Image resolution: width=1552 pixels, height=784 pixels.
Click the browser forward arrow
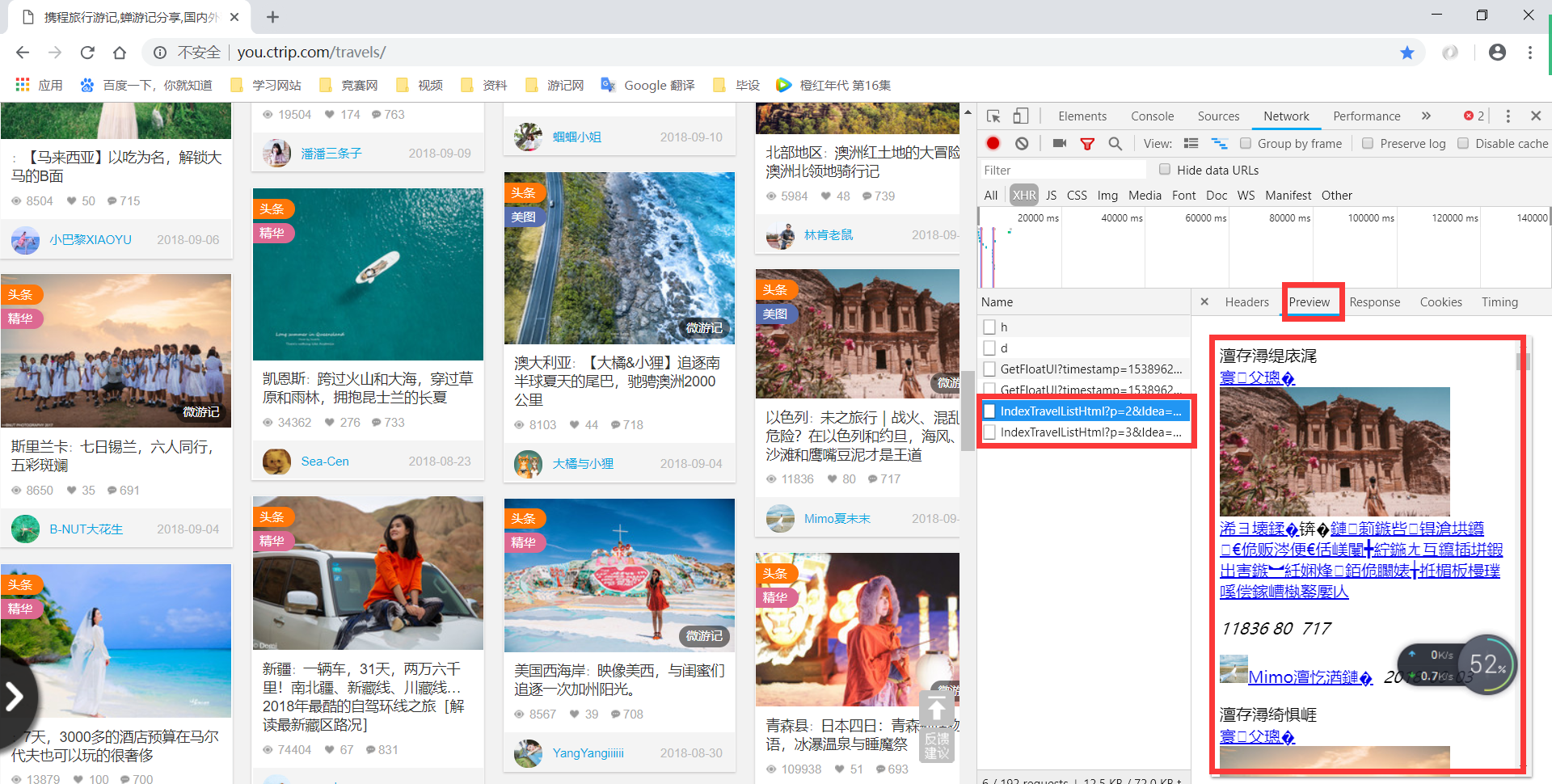point(55,53)
